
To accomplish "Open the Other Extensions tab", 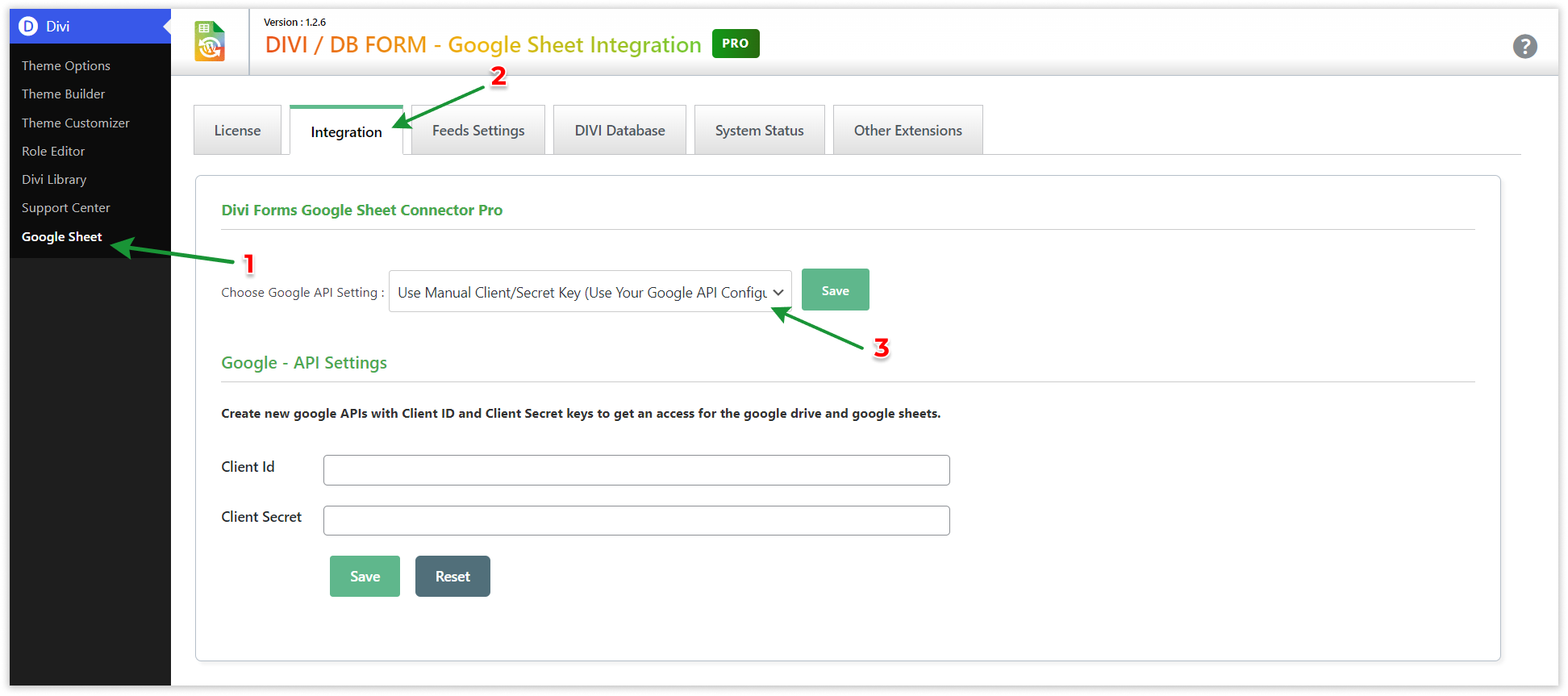I will [907, 131].
